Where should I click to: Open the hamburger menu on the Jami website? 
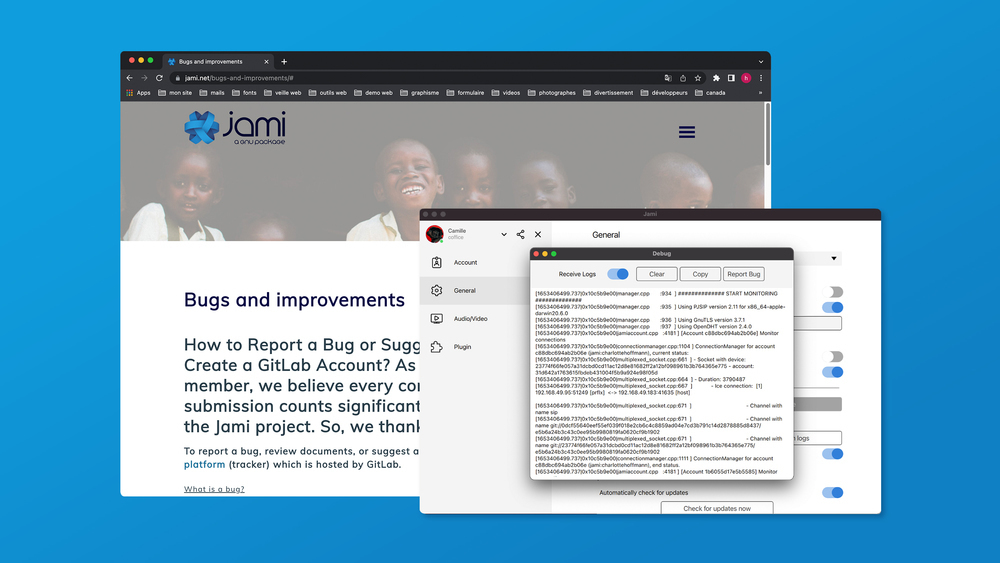tap(687, 132)
